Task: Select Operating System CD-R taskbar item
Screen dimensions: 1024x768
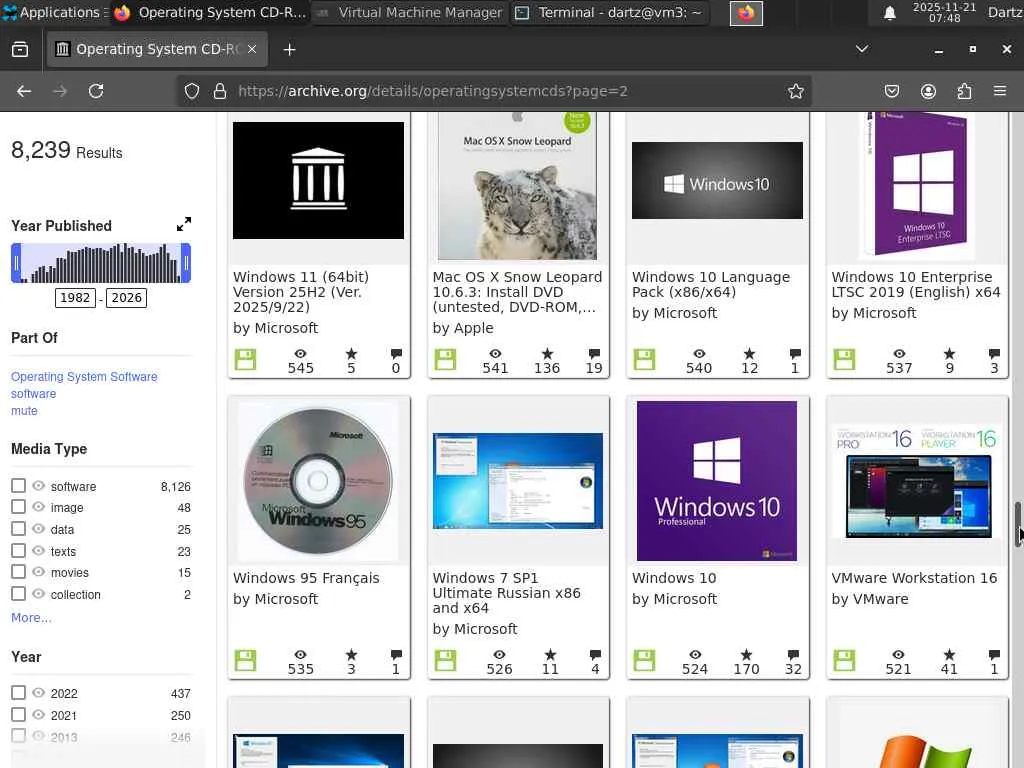Action: (210, 12)
